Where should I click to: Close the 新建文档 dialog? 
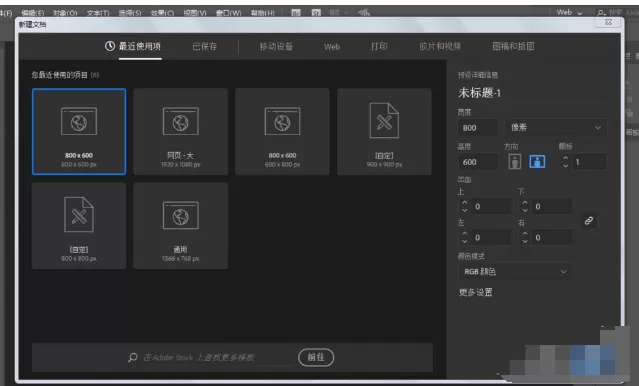click(608, 22)
